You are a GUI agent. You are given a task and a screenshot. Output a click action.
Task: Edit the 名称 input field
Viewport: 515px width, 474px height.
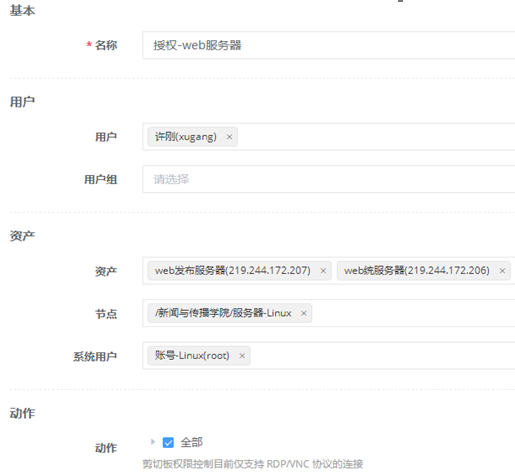329,45
